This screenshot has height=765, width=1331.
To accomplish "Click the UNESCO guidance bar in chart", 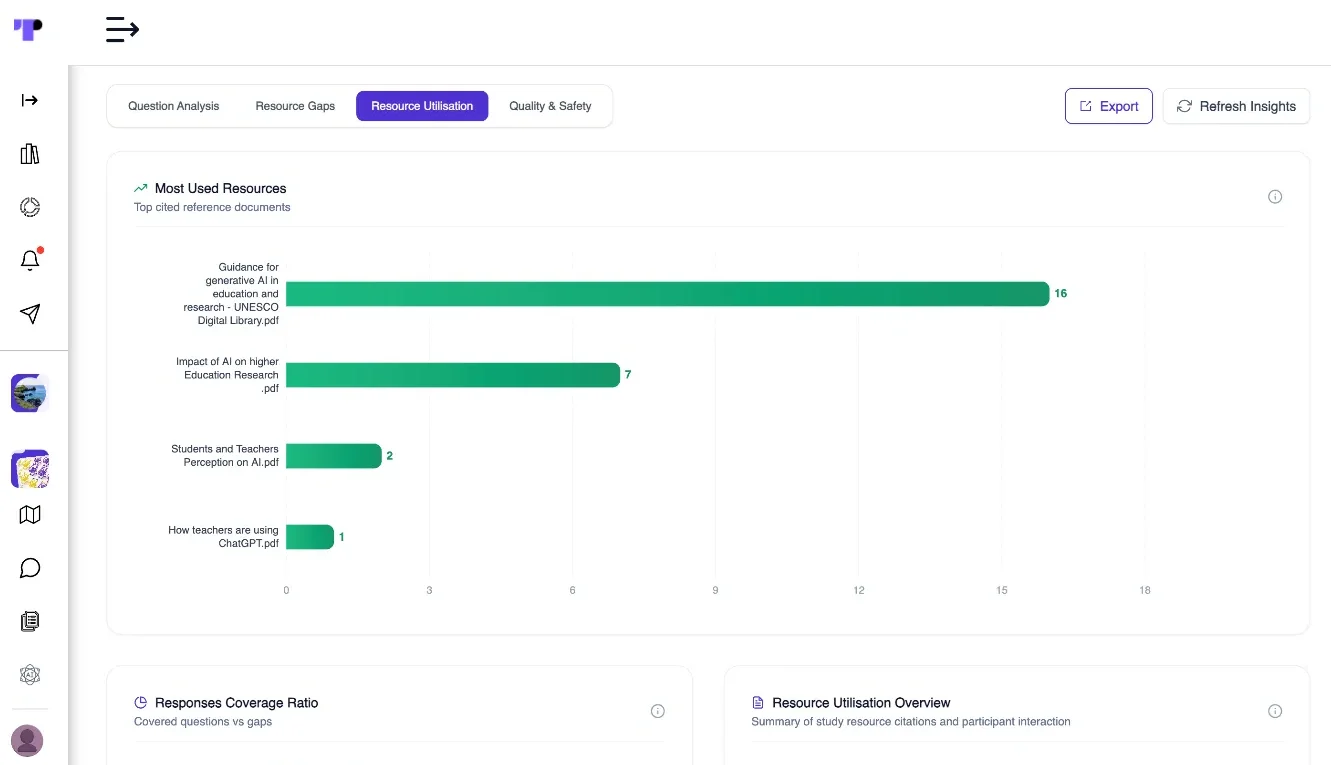I will [667, 294].
